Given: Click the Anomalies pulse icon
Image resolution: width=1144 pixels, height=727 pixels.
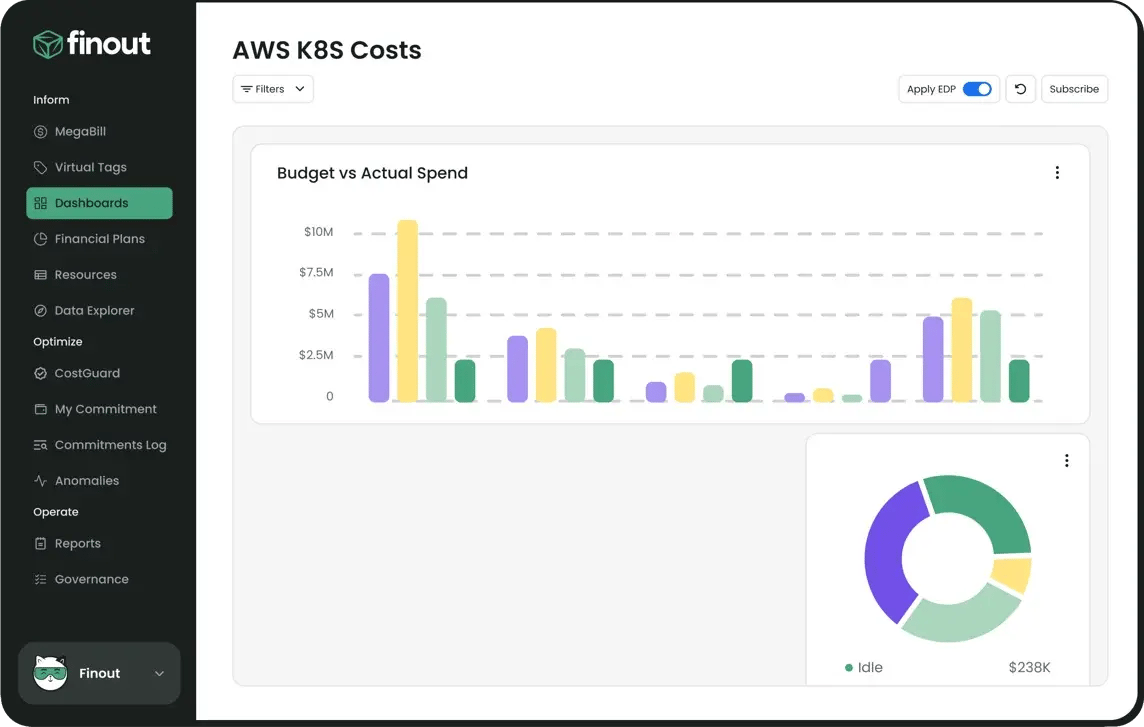Looking at the screenshot, I should coord(40,481).
